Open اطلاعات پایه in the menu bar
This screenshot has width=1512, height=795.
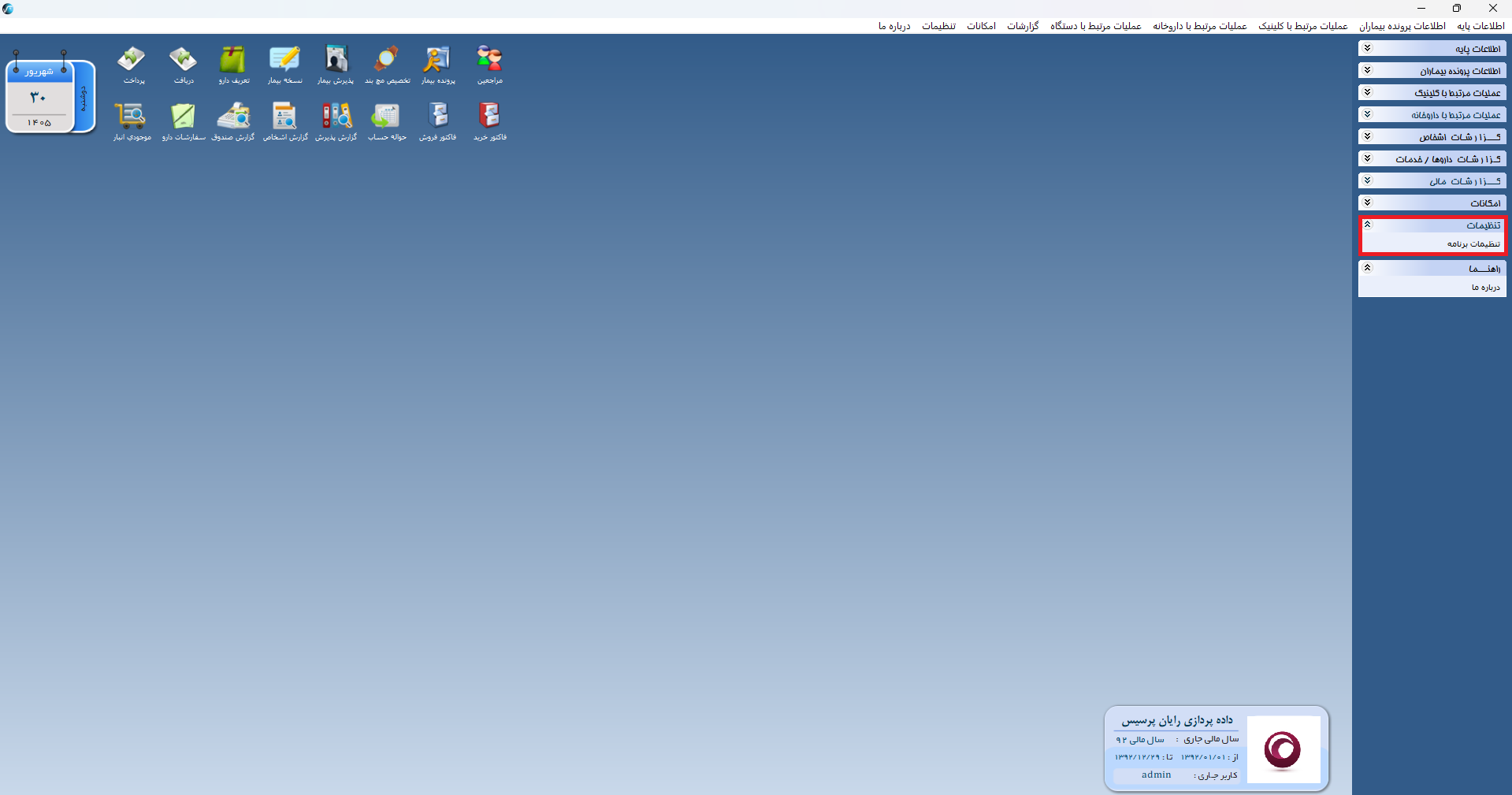[1480, 26]
